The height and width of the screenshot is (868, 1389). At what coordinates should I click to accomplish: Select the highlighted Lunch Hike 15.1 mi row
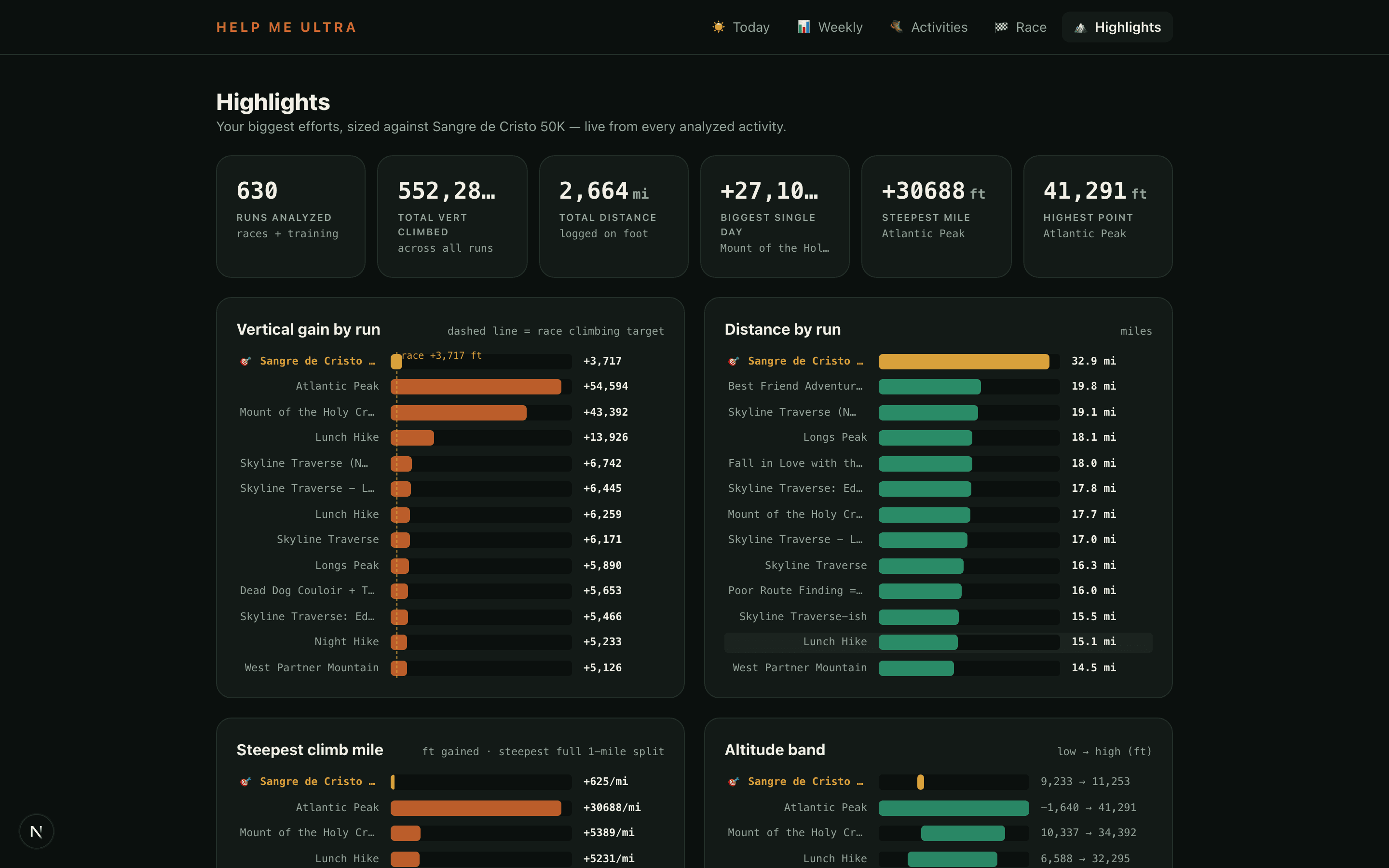(938, 642)
